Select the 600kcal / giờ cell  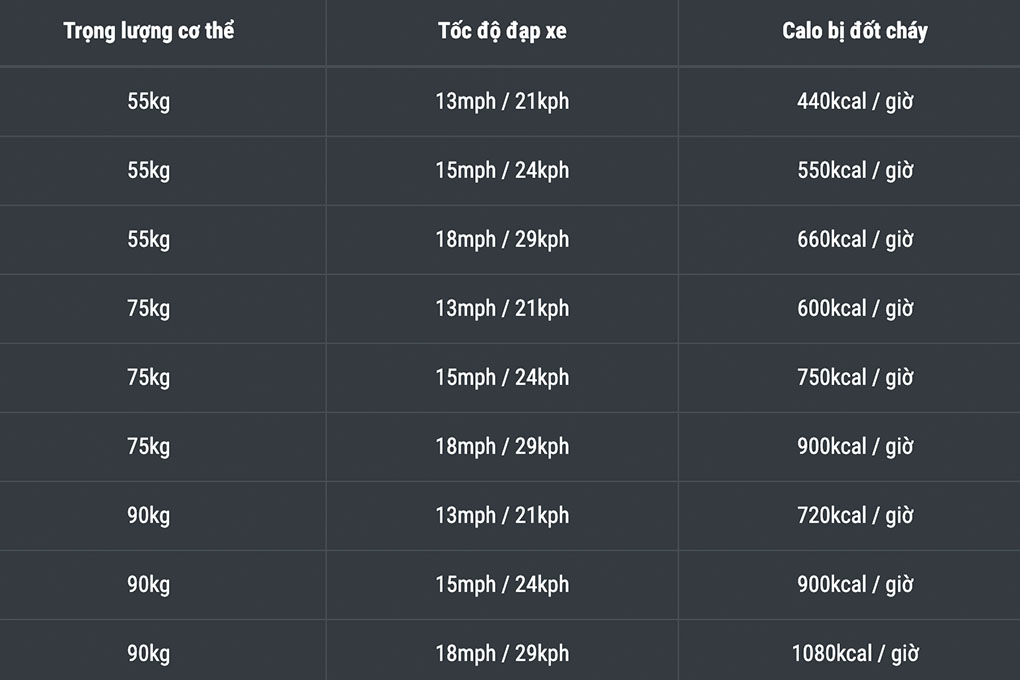pos(855,308)
